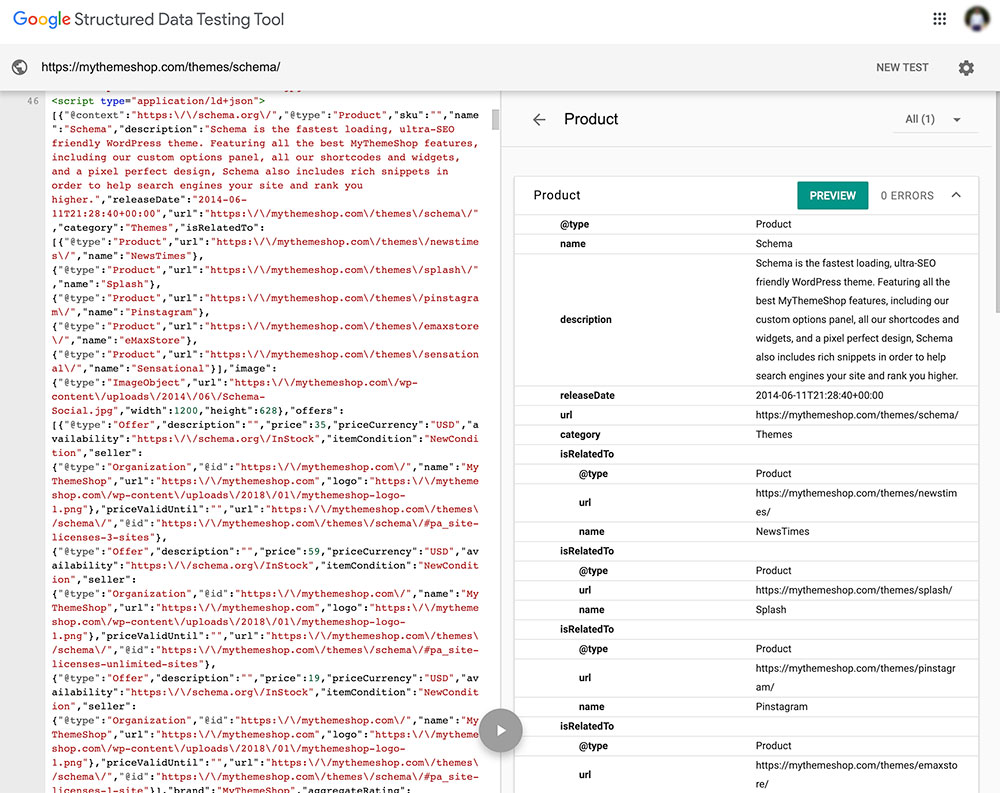Click the url value for themes/pinstagram/
This screenshot has height=793, width=1000.
tap(855, 678)
